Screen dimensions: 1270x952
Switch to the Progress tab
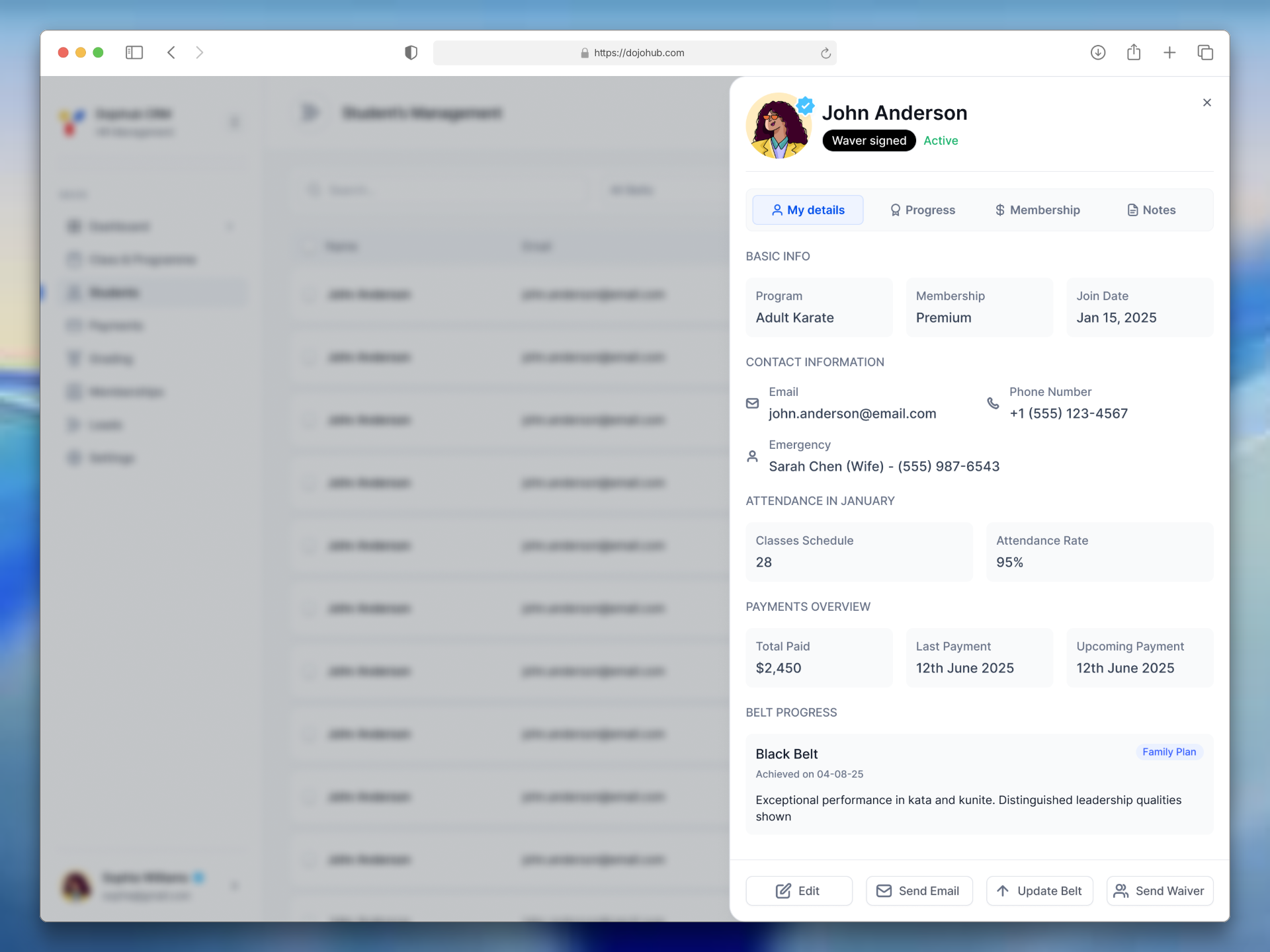click(x=923, y=210)
